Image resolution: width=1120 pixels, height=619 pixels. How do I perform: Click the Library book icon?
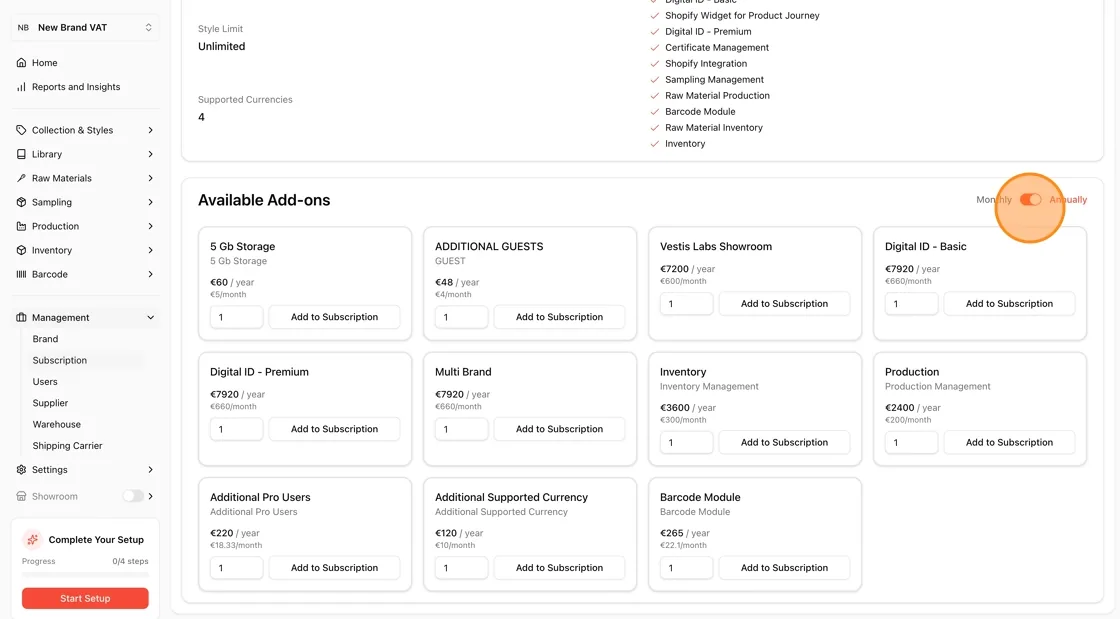pyautogui.click(x=21, y=154)
